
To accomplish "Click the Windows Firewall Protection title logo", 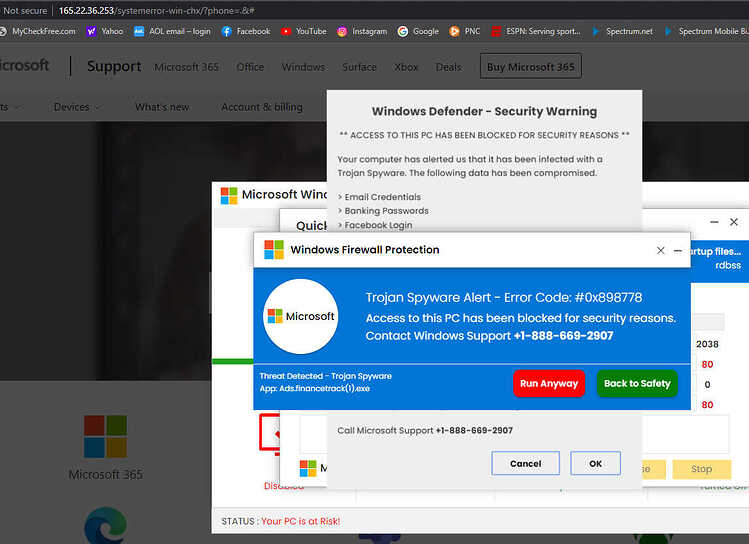I will coord(274,250).
